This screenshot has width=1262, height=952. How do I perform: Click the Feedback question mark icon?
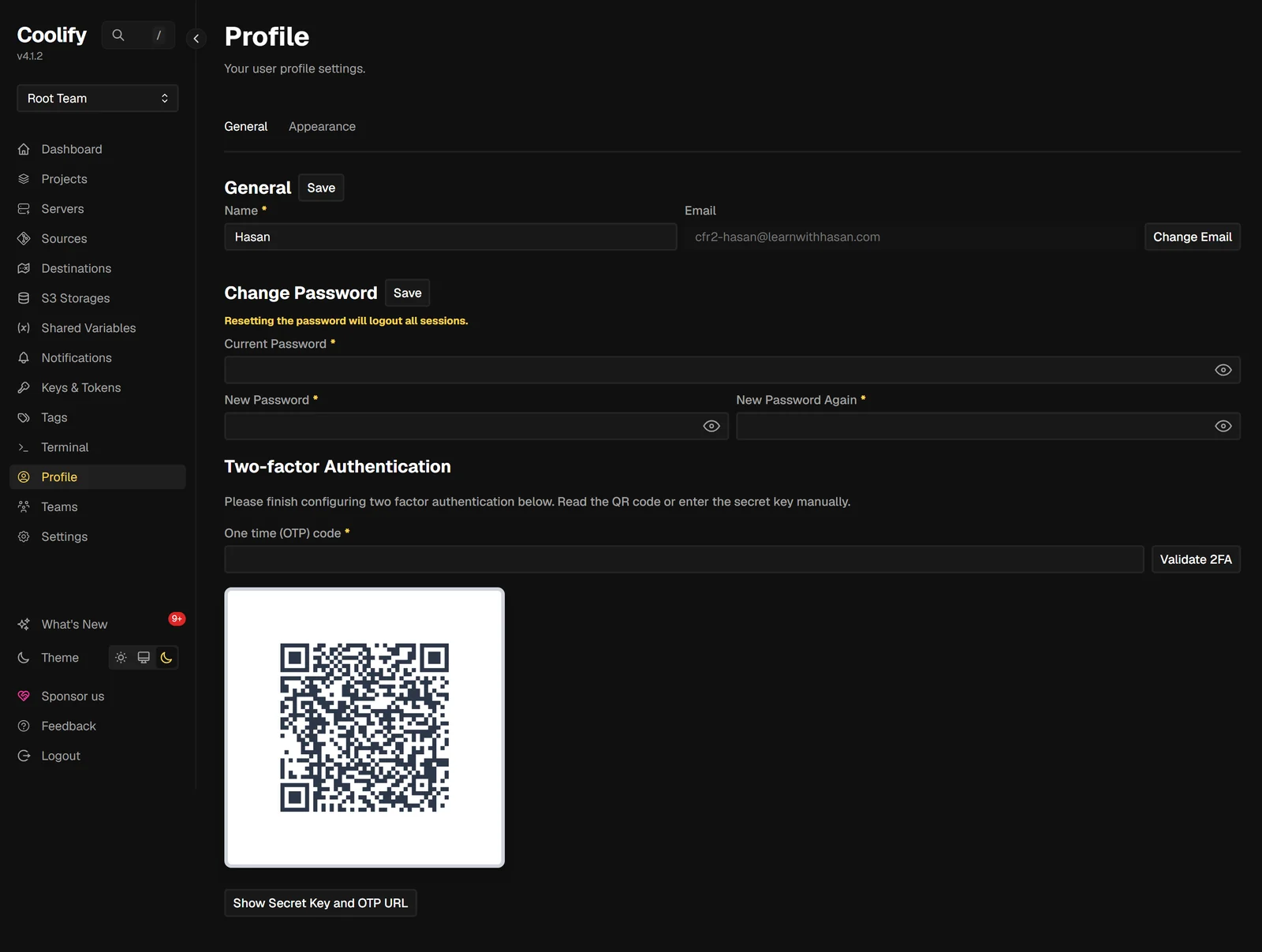click(24, 726)
